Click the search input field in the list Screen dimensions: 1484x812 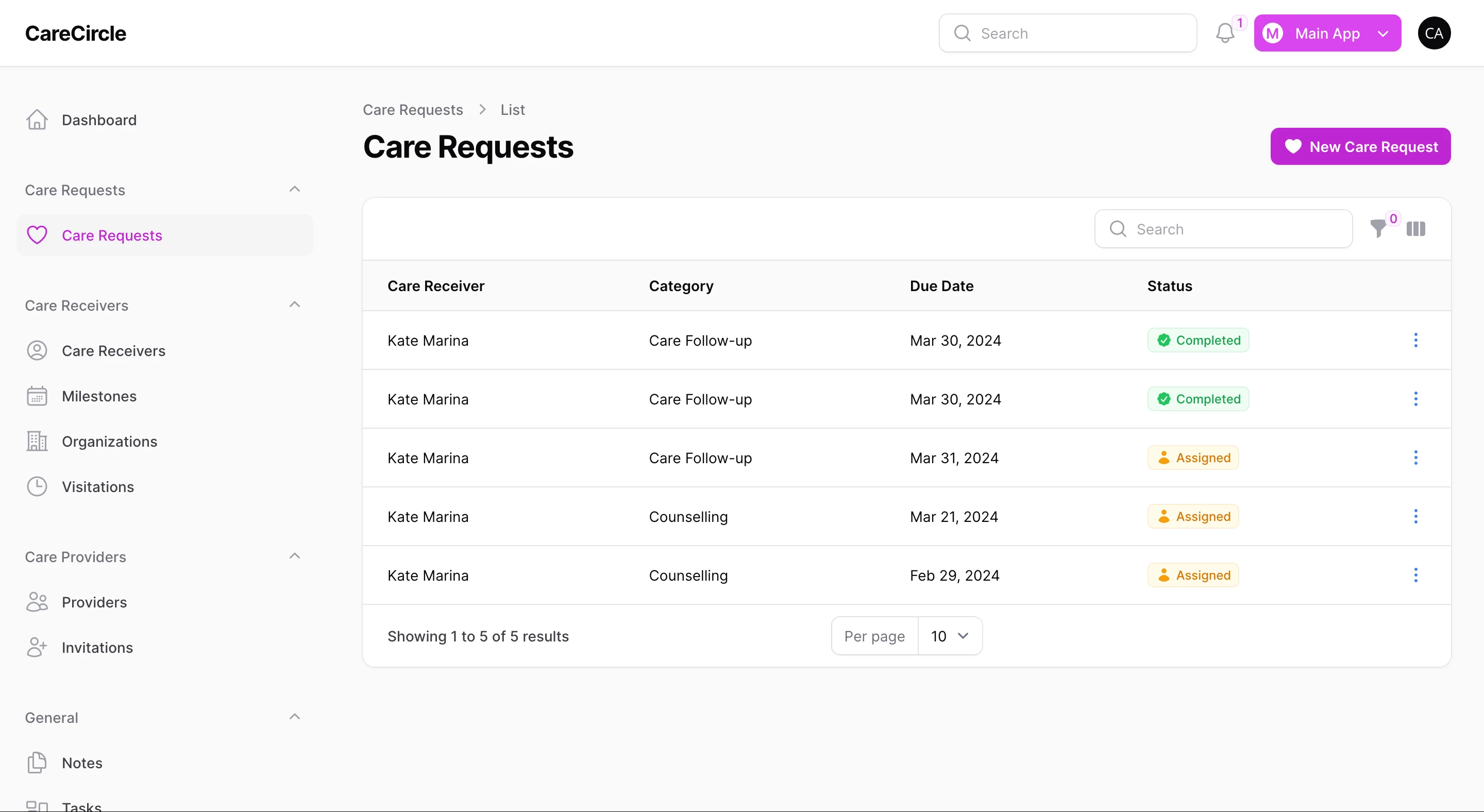(x=1224, y=229)
